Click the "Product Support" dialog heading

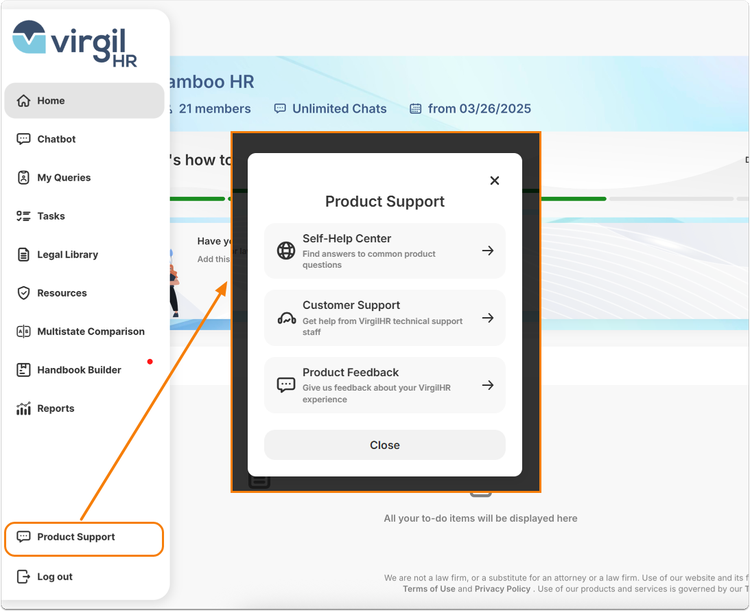tap(385, 201)
